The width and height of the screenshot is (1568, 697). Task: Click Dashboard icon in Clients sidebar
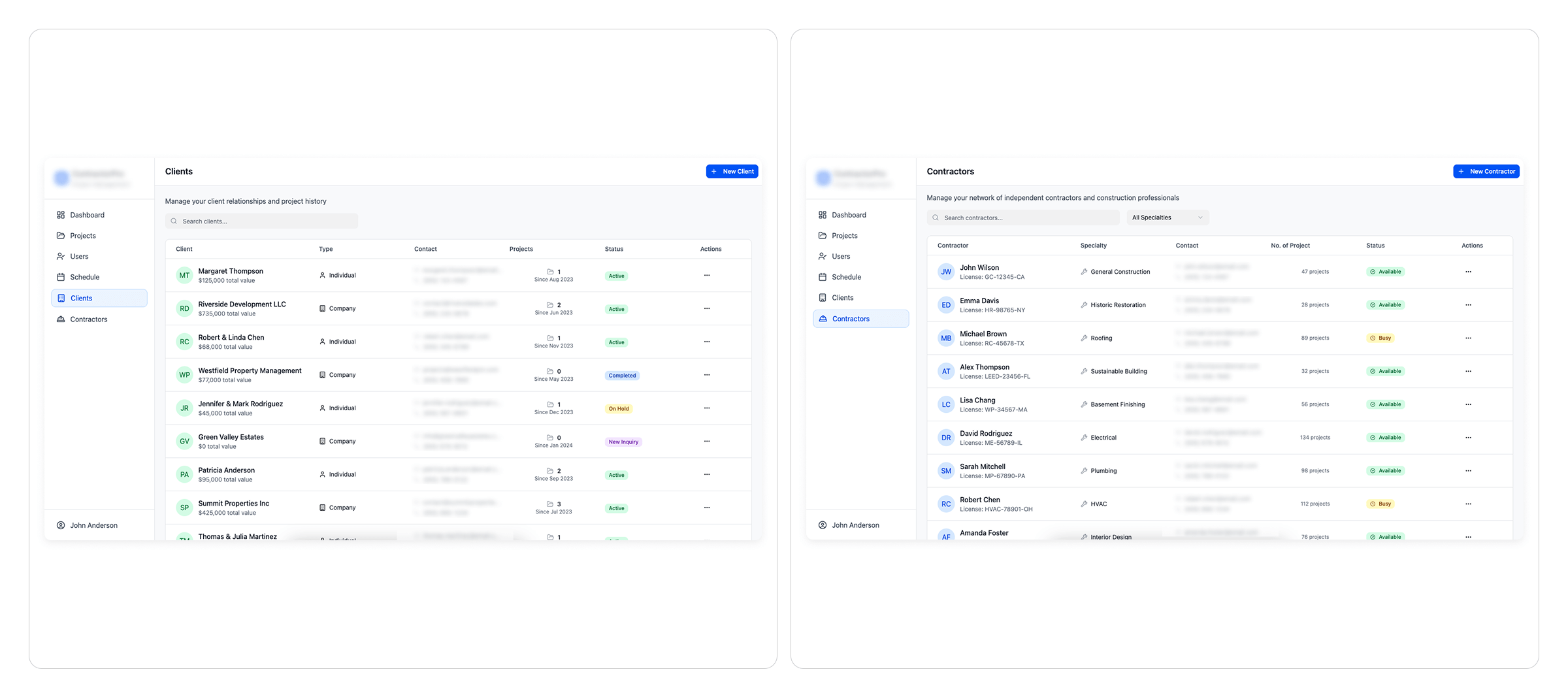(x=61, y=215)
